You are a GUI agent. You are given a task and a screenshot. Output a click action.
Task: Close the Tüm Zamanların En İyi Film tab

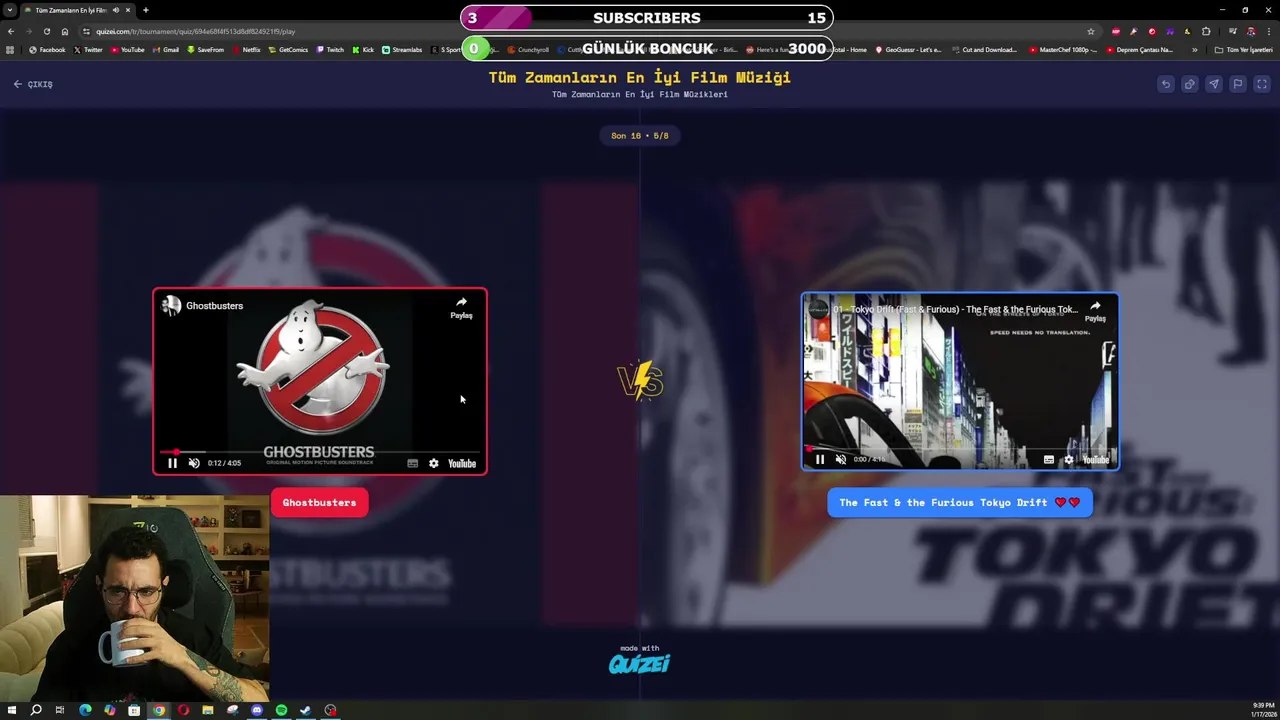tap(129, 10)
